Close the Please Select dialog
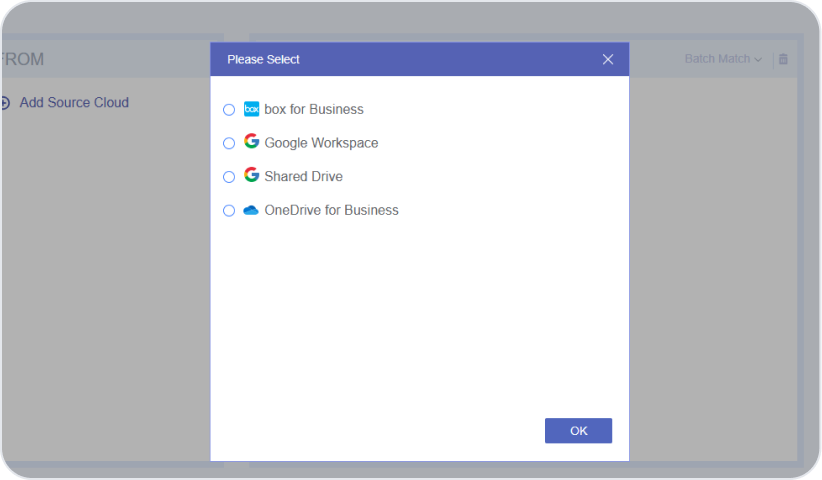The height and width of the screenshot is (480, 822). point(608,59)
